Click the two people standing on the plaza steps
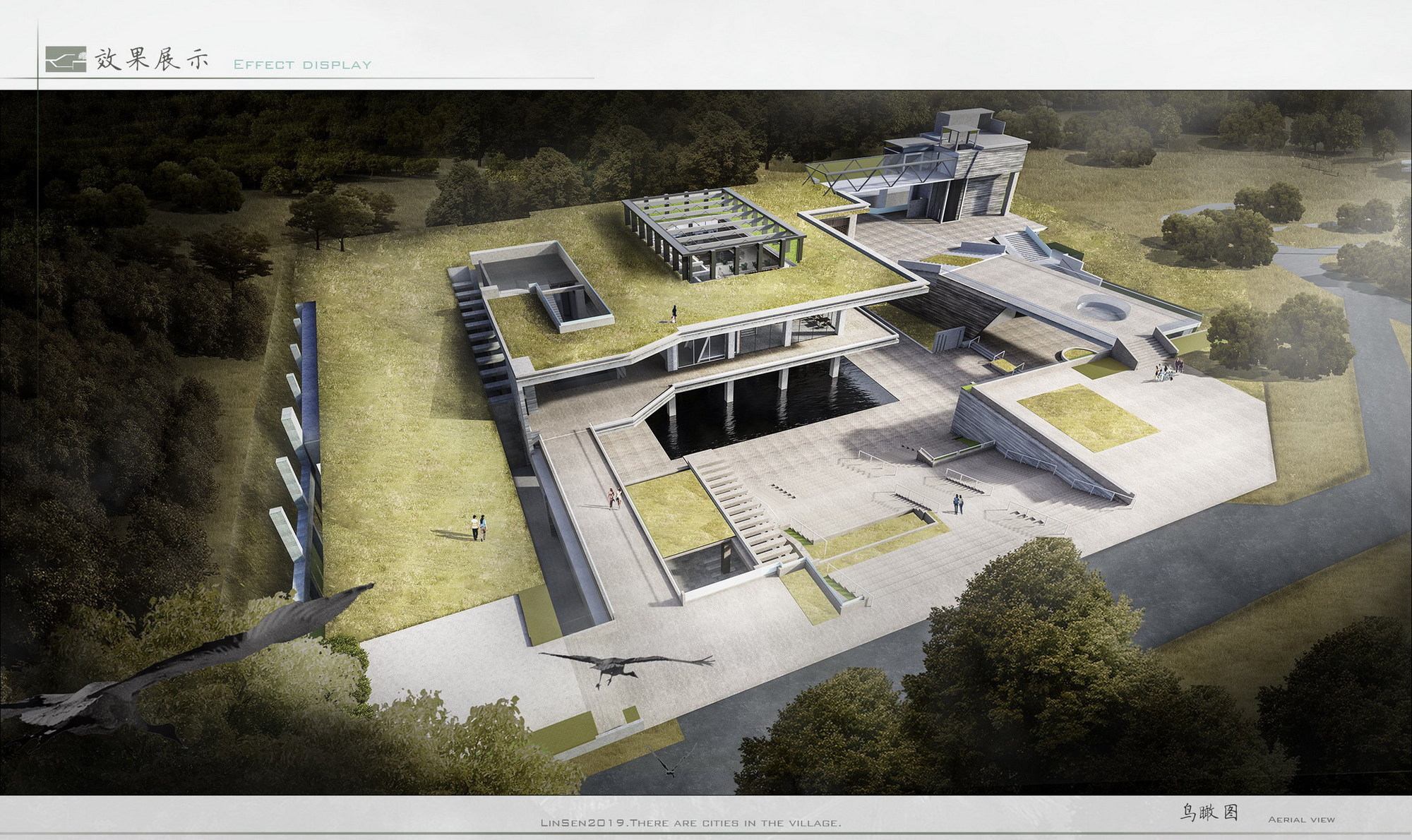The height and width of the screenshot is (840, 1412). pos(958,504)
